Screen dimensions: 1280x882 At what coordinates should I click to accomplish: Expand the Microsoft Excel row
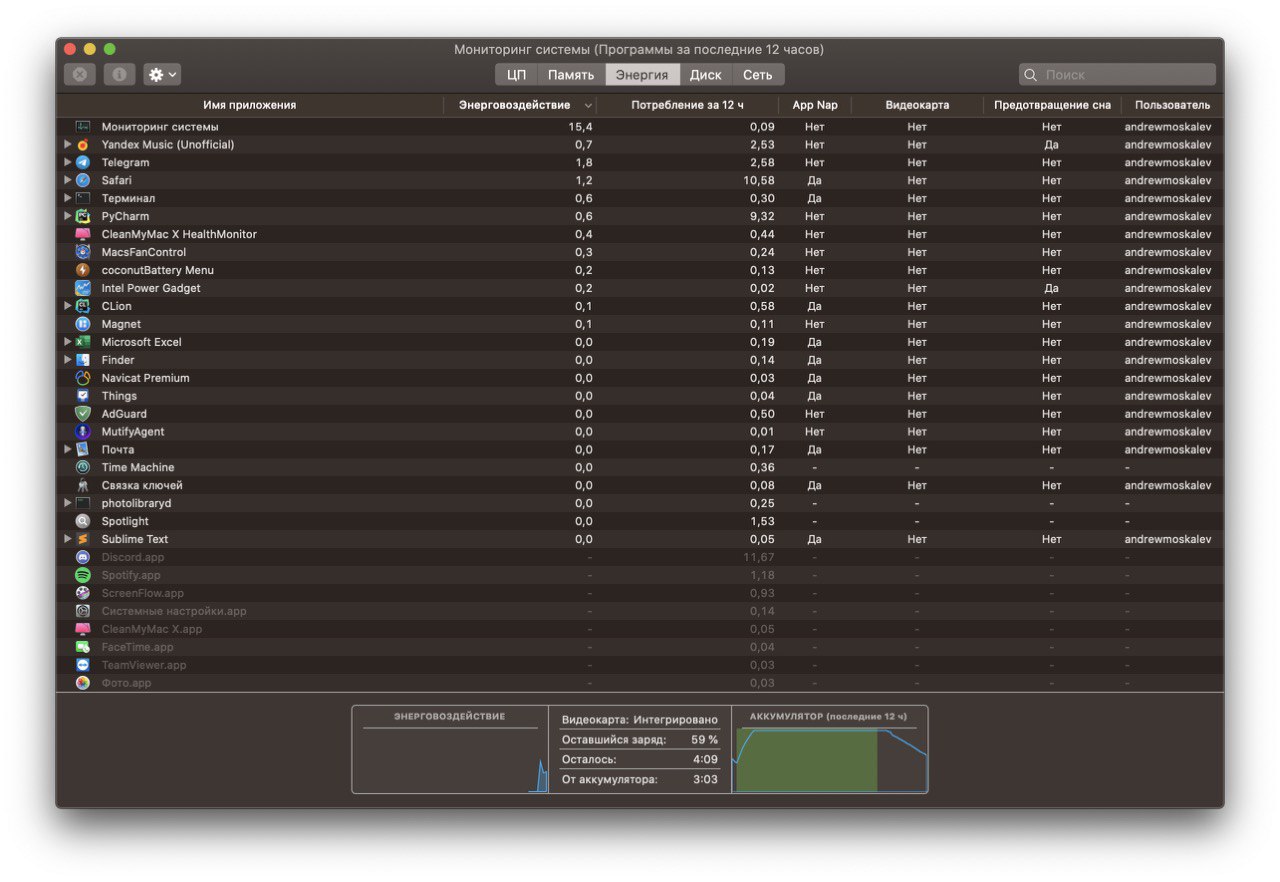click(x=68, y=342)
